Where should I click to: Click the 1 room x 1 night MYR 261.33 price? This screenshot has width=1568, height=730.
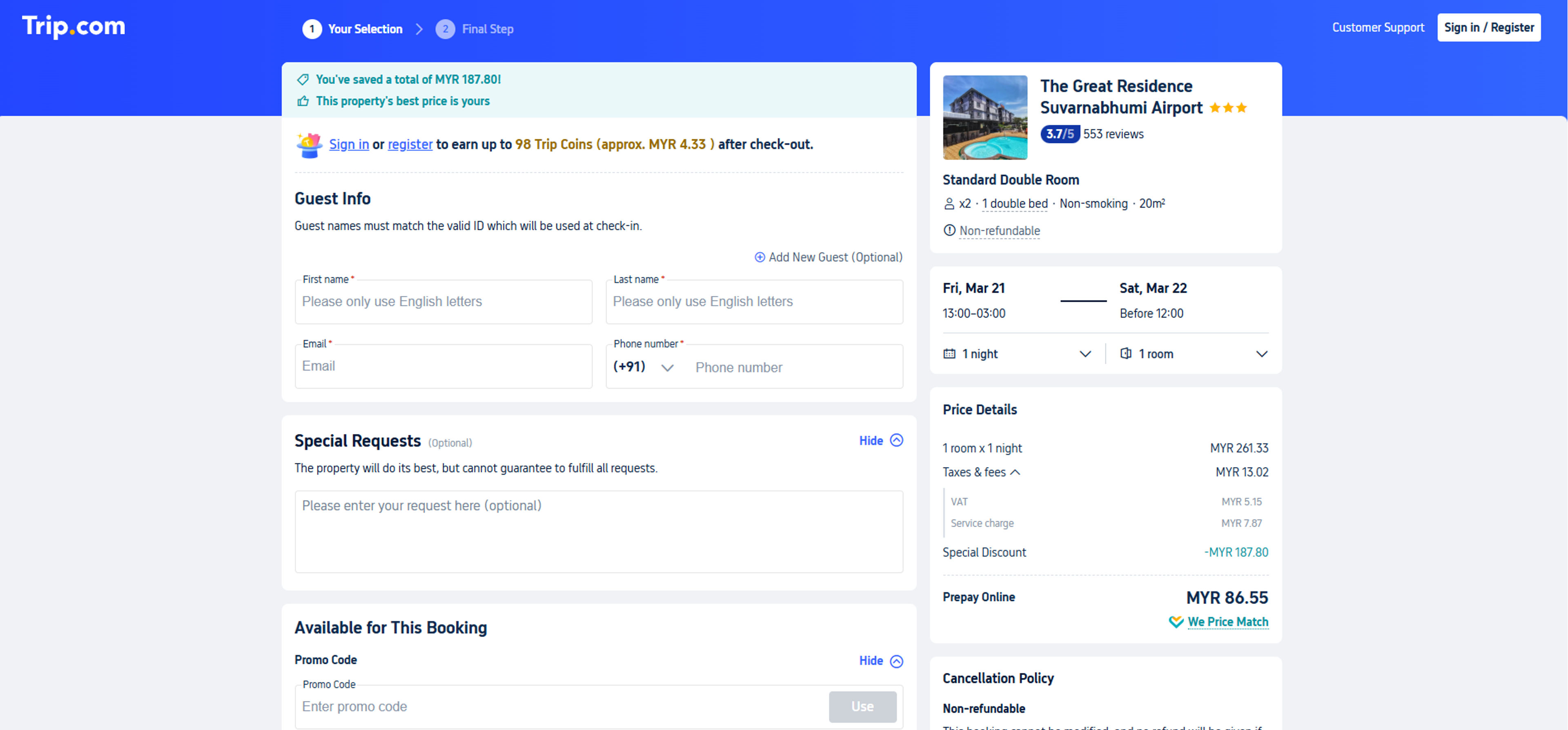coord(1239,448)
